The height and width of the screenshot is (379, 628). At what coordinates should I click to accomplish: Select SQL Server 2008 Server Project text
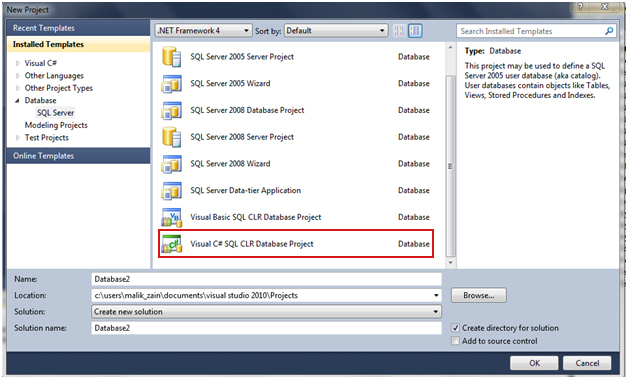(x=242, y=137)
